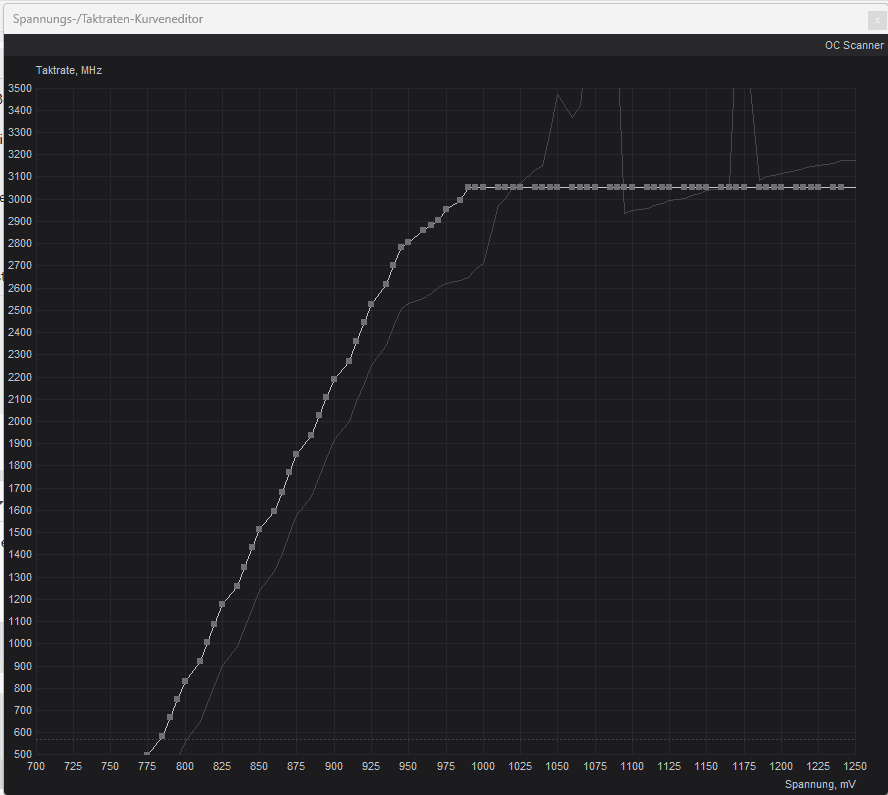This screenshot has height=795, width=888.
Task: Click the 975 voltage axis value
Action: coord(446,766)
